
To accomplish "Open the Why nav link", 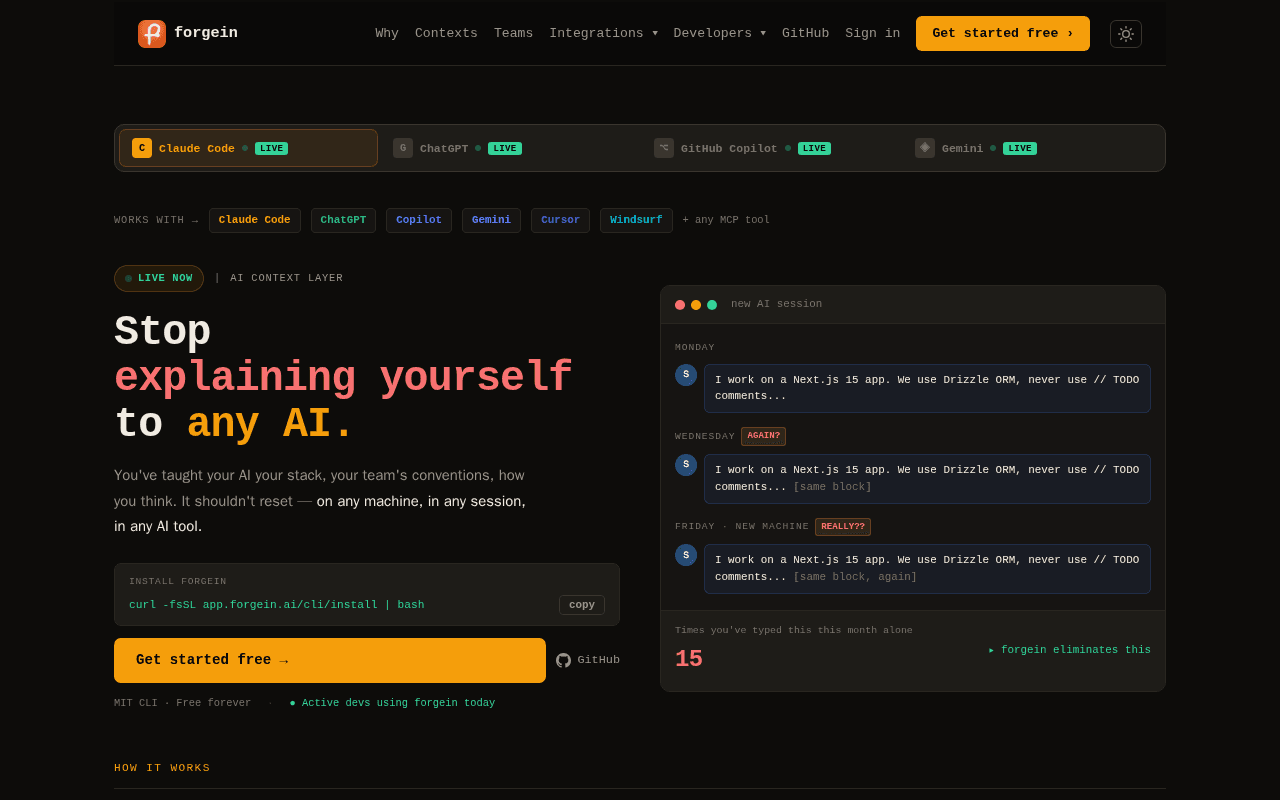I will [x=387, y=34].
